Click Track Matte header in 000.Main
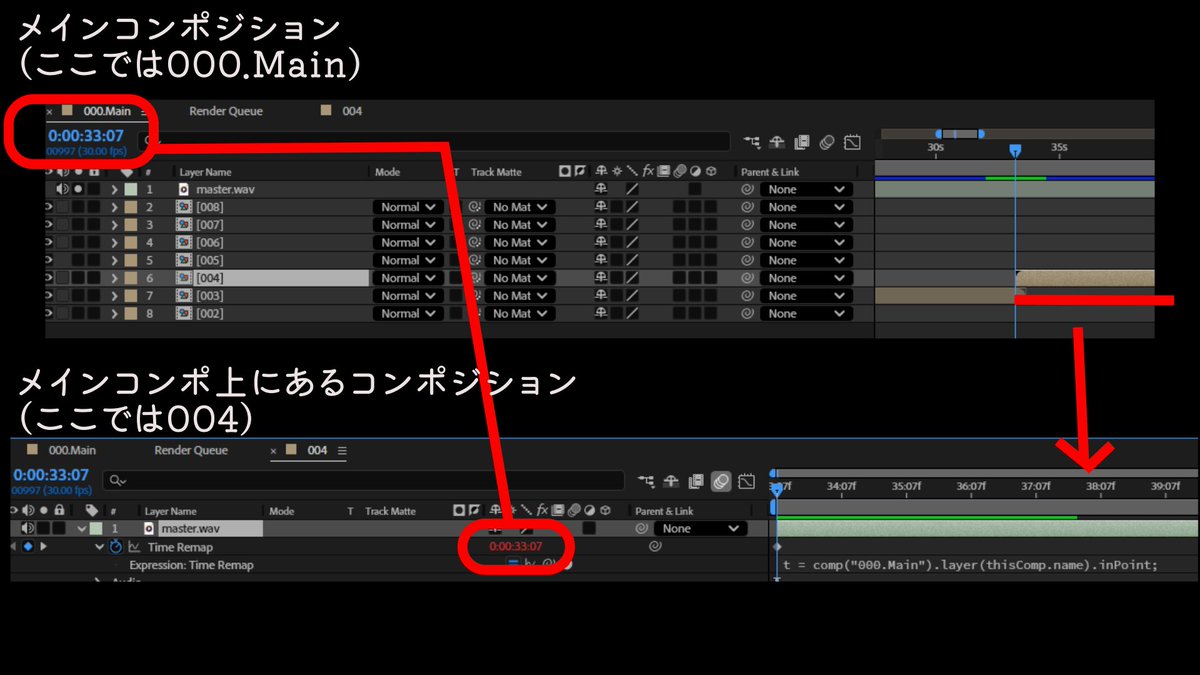1200x675 pixels. [496, 172]
